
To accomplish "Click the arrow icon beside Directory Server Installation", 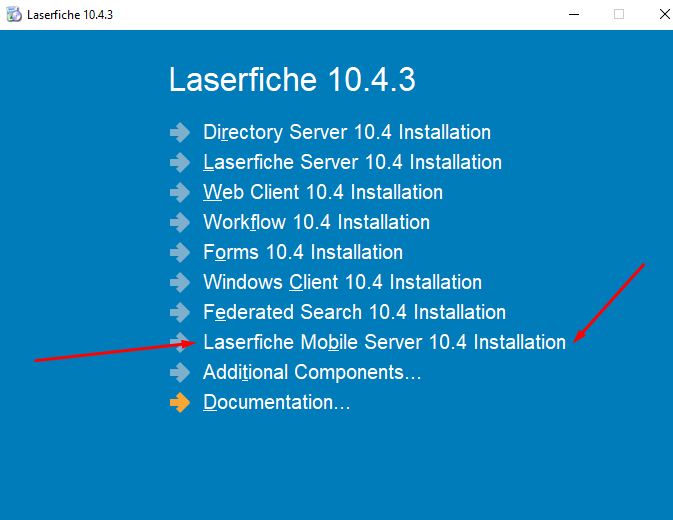I will [x=180, y=133].
